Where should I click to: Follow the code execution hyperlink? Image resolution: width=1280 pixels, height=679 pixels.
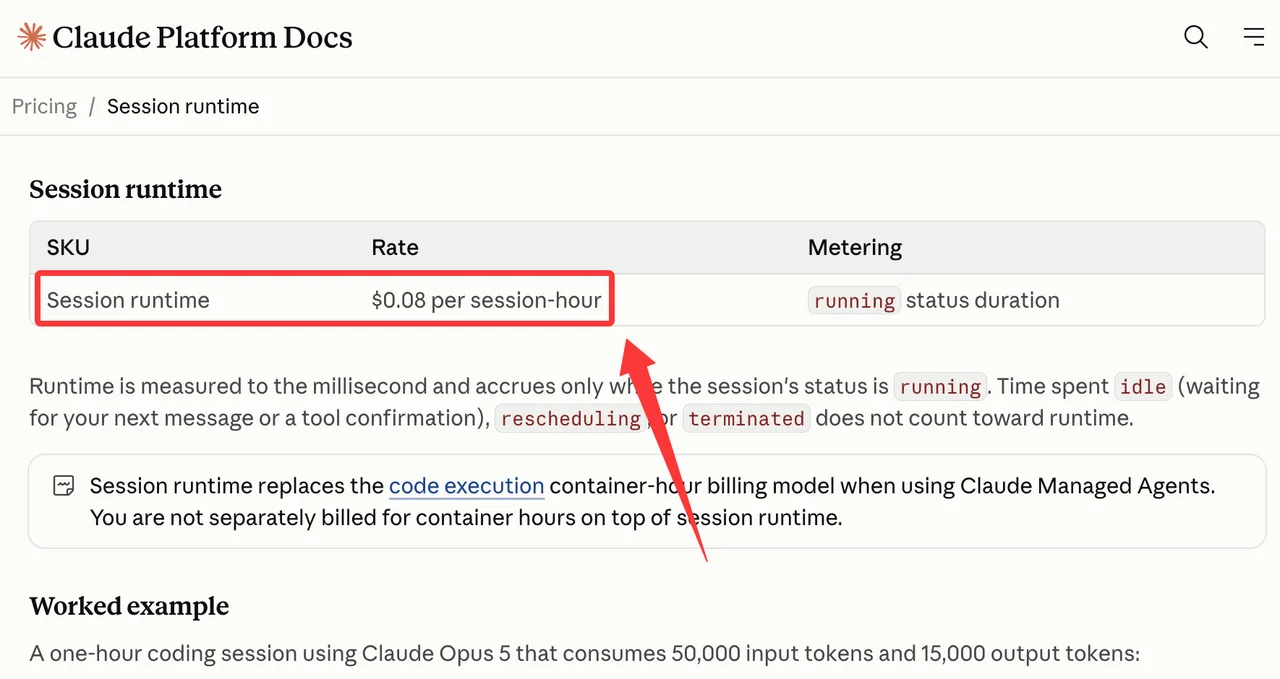pyautogui.click(x=466, y=487)
